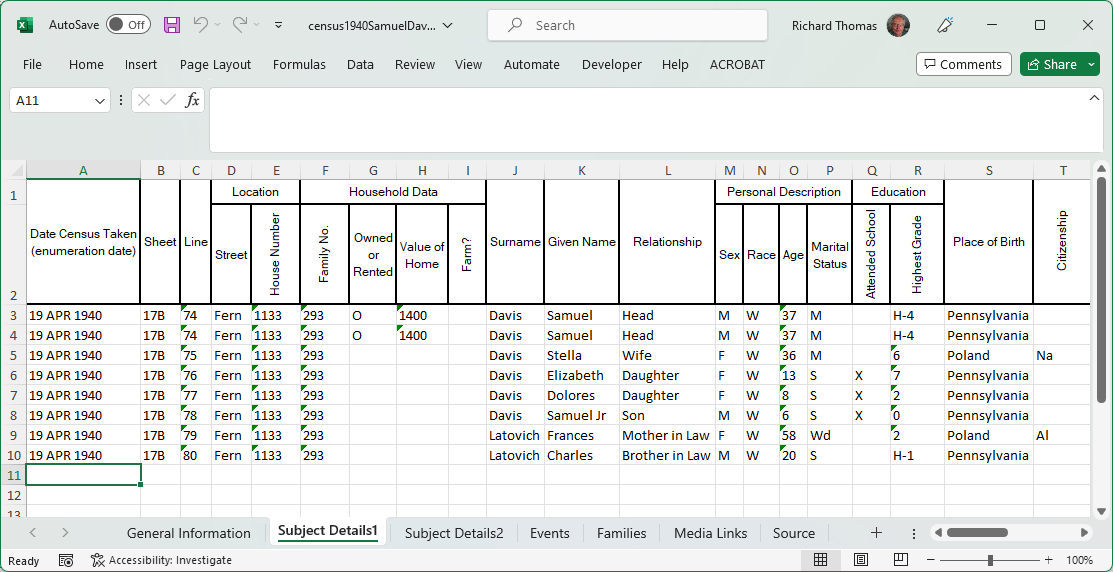The height and width of the screenshot is (572, 1113).
Task: Open Customize Quick Access Toolbar dropdown
Action: 278,25
